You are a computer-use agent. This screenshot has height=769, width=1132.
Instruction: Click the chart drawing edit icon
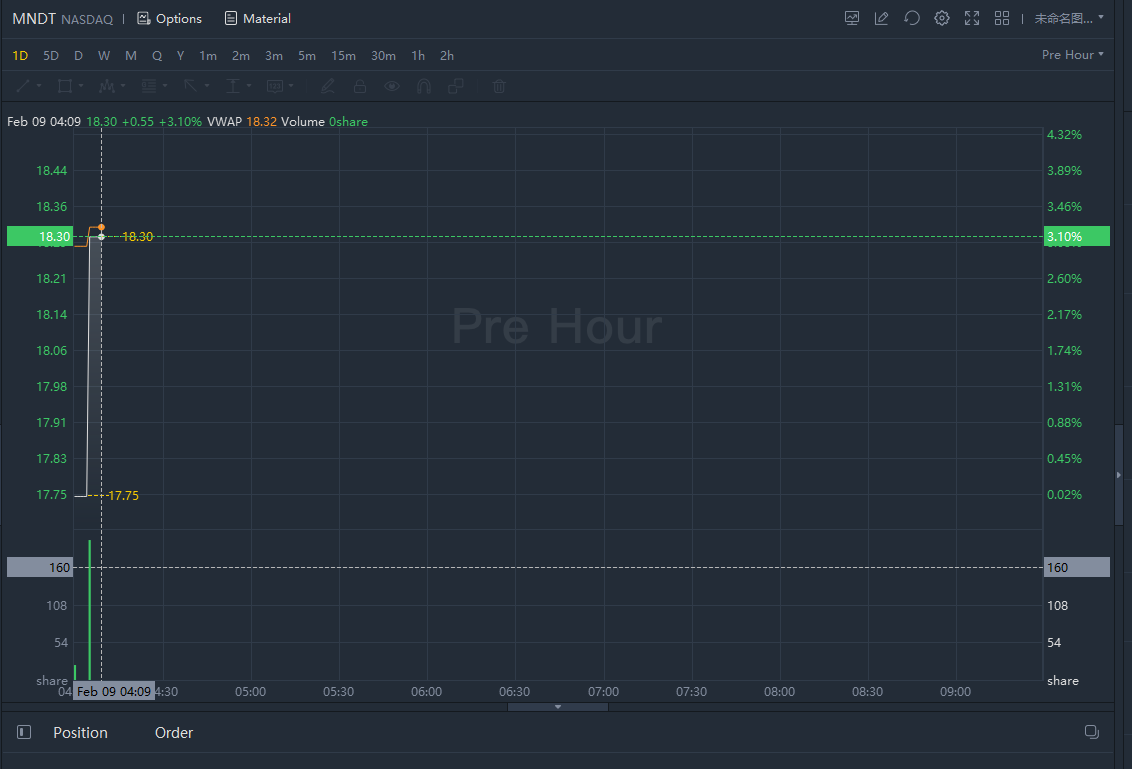[x=881, y=19]
